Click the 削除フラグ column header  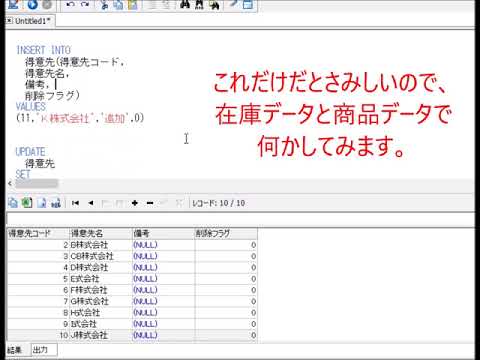tap(226, 233)
